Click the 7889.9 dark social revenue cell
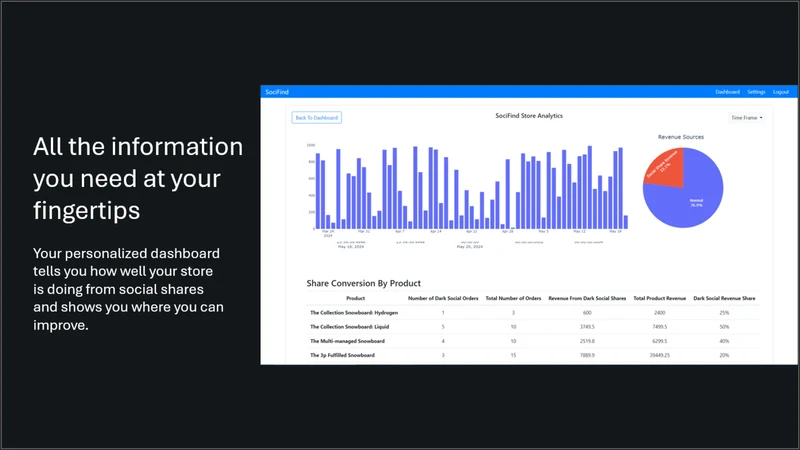 click(587, 356)
